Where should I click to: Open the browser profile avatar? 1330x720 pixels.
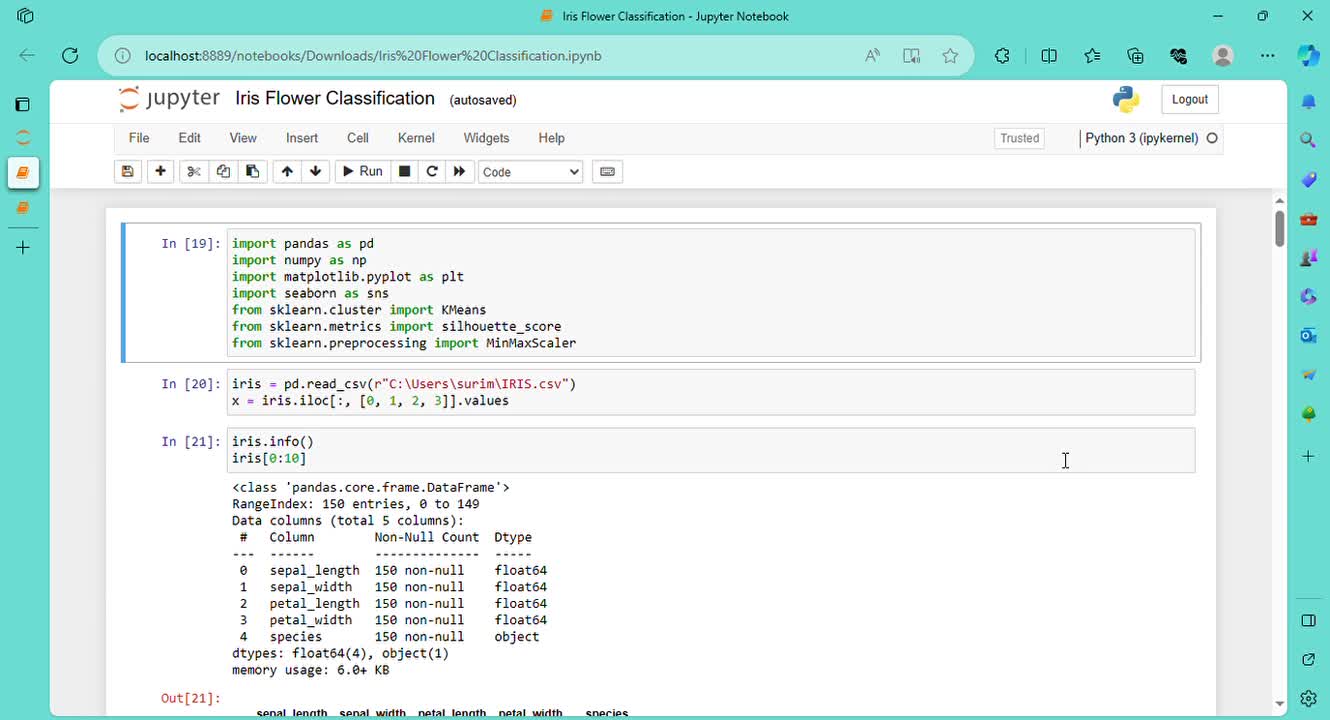[1223, 56]
